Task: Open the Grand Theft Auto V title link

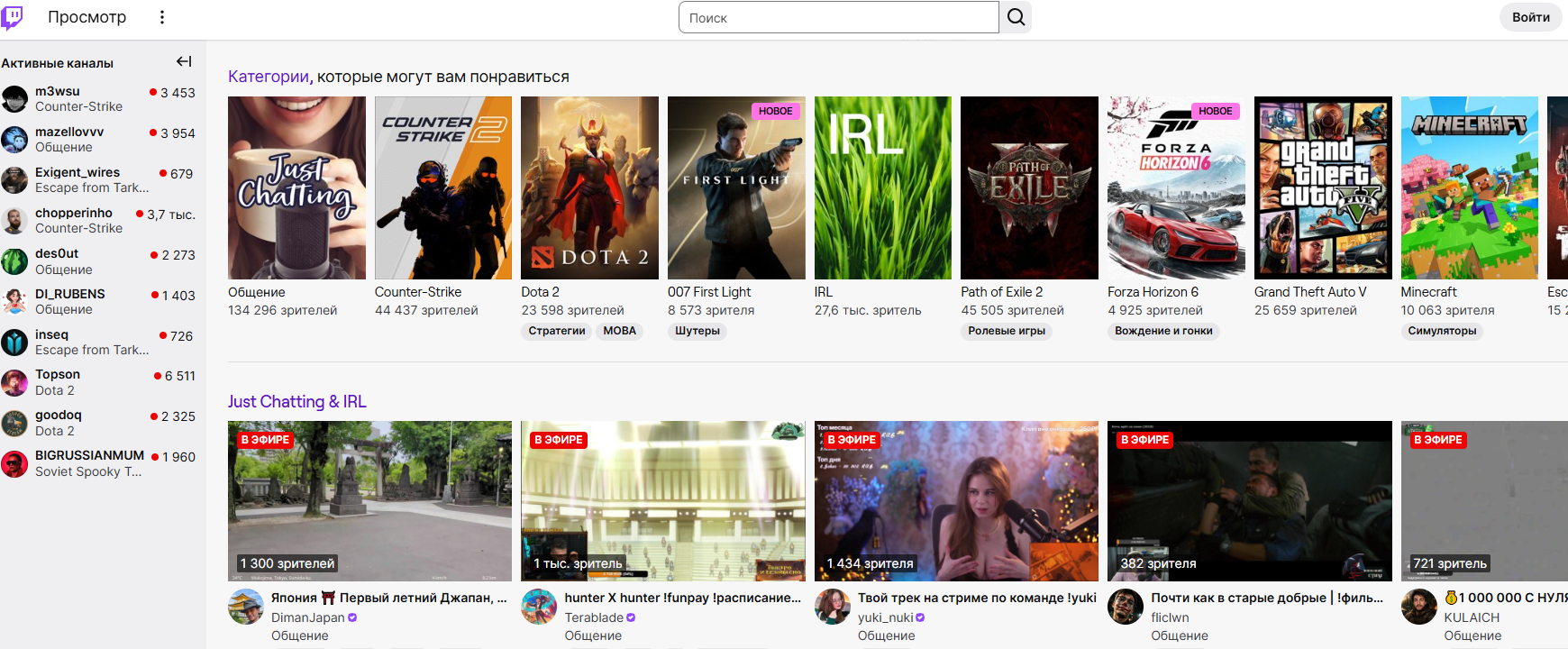Action: coord(1310,292)
